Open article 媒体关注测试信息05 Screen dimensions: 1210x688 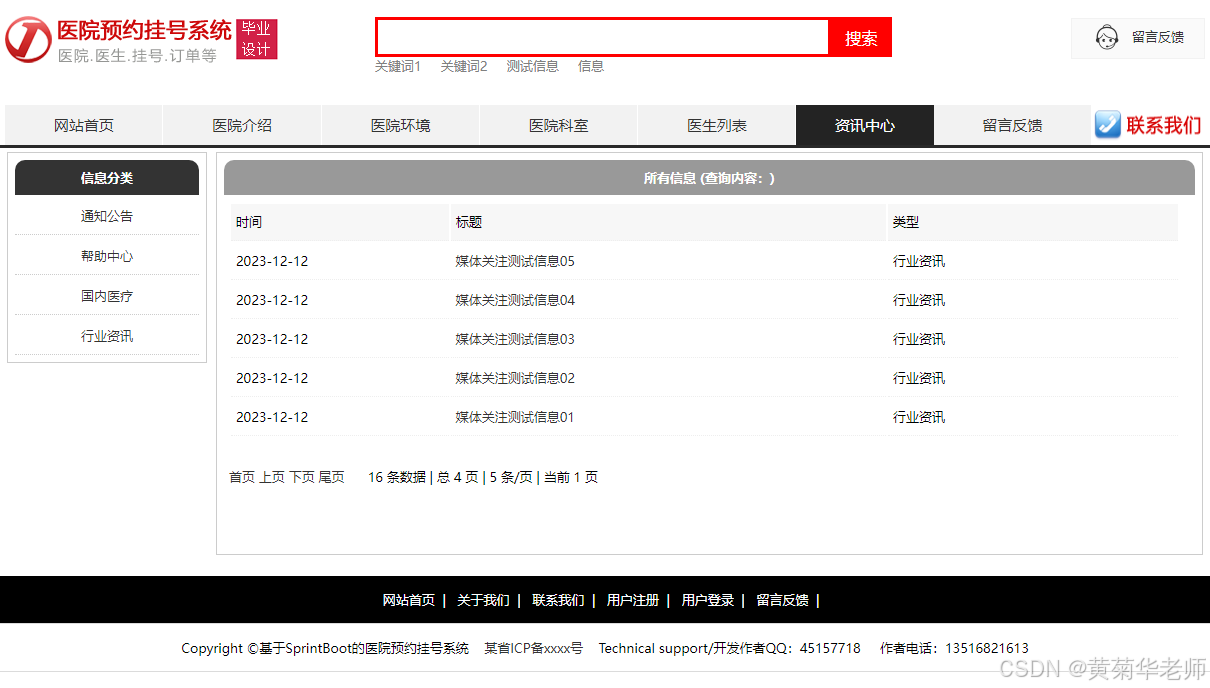click(x=515, y=261)
